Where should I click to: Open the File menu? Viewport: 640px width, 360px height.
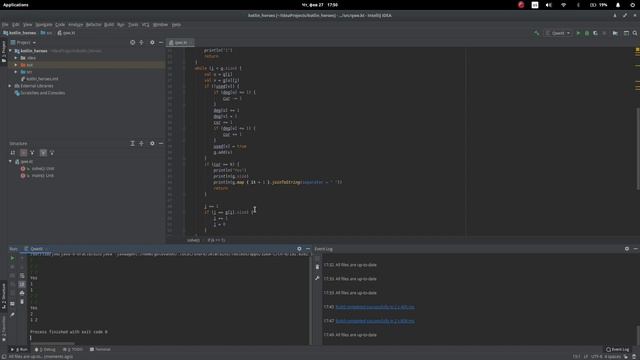[x=5, y=24]
